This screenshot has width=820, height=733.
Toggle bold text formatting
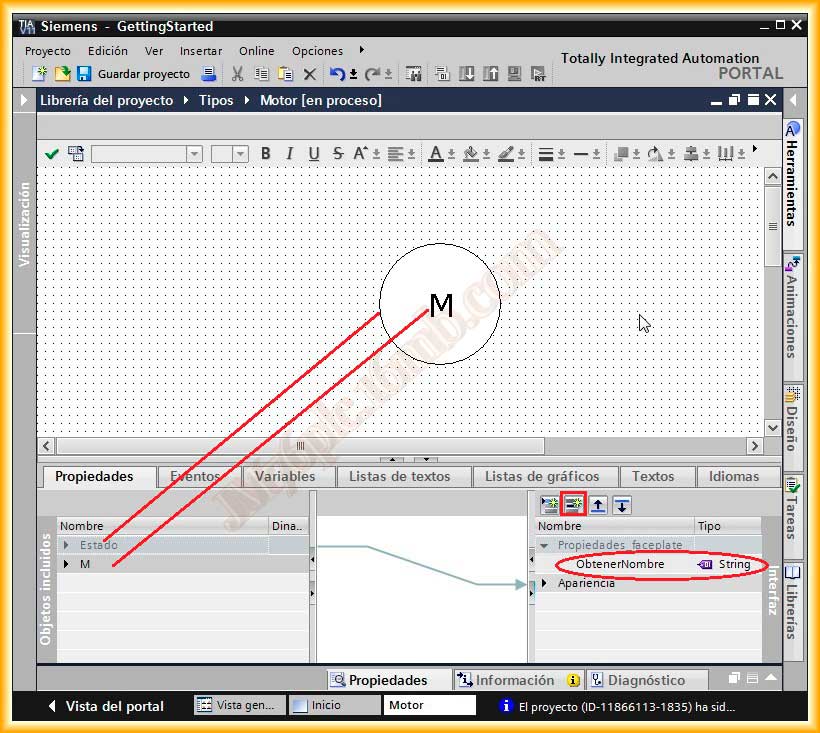[266, 153]
